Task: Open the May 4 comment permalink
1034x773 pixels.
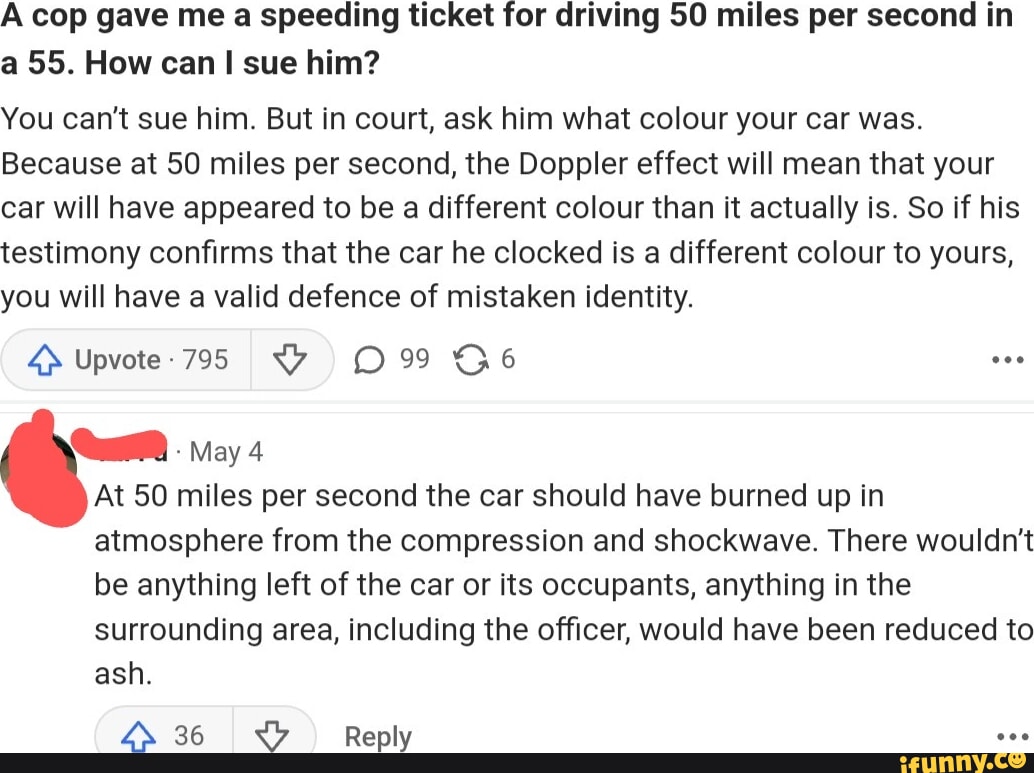Action: (226, 451)
